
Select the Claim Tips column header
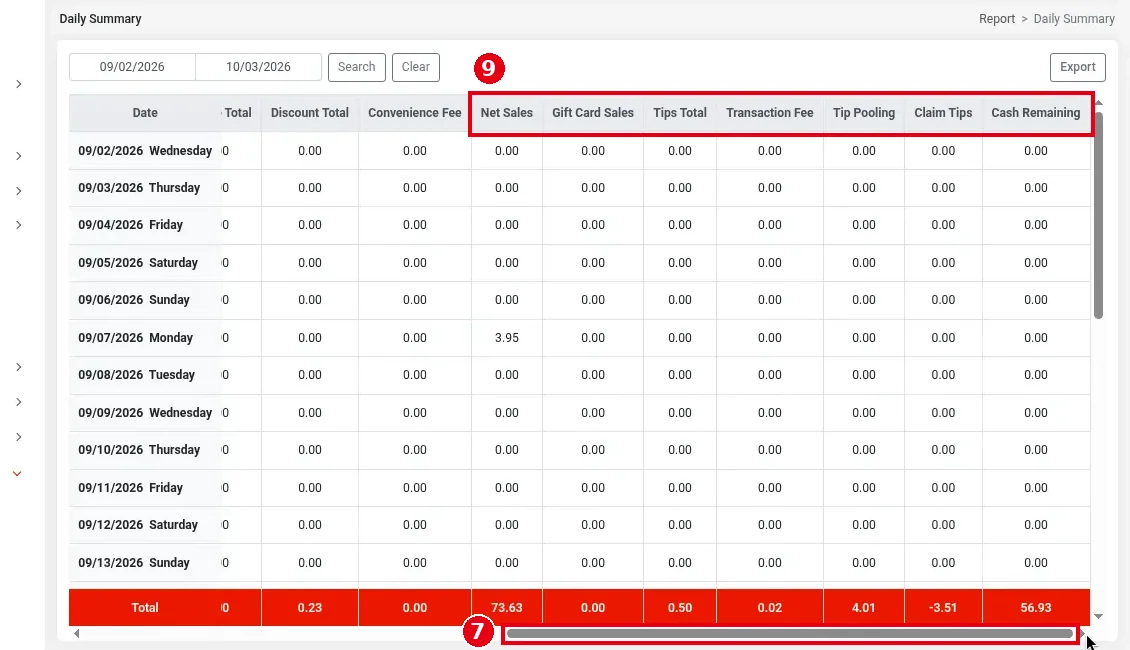(x=943, y=112)
